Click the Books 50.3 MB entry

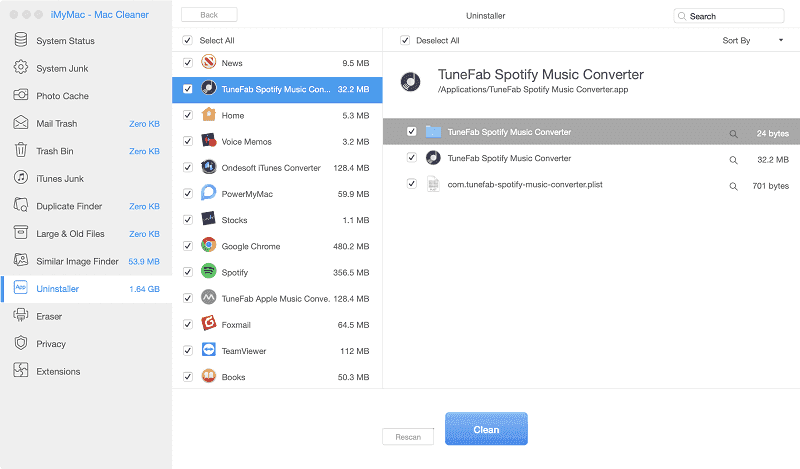277,377
